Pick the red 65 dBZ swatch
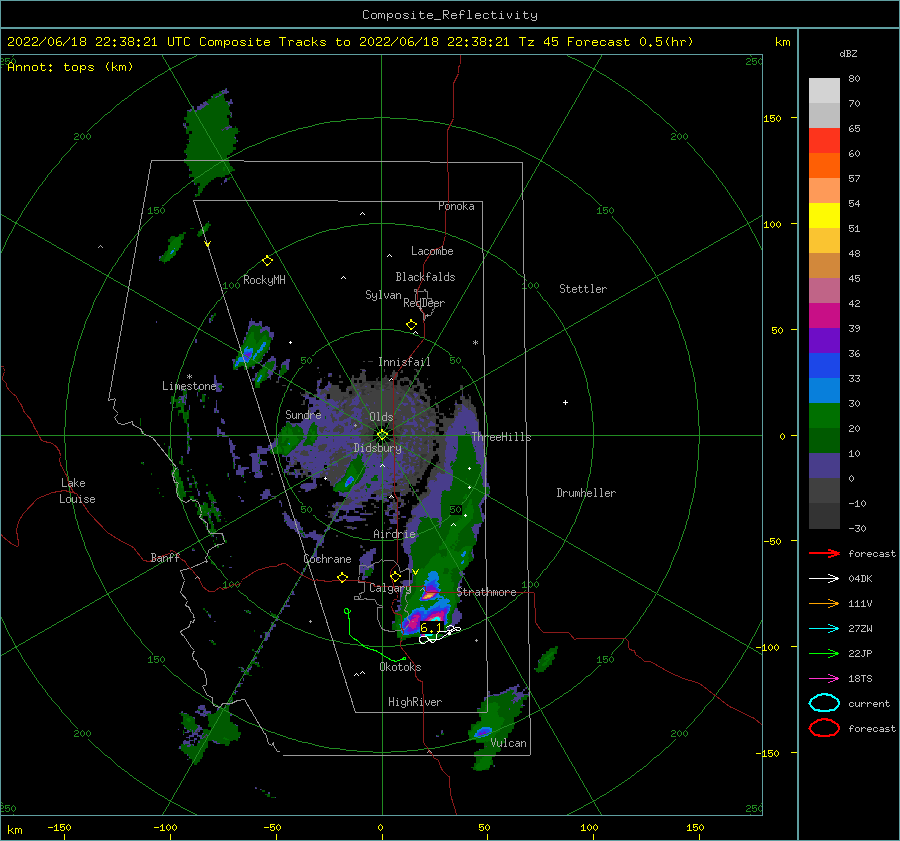 click(824, 141)
